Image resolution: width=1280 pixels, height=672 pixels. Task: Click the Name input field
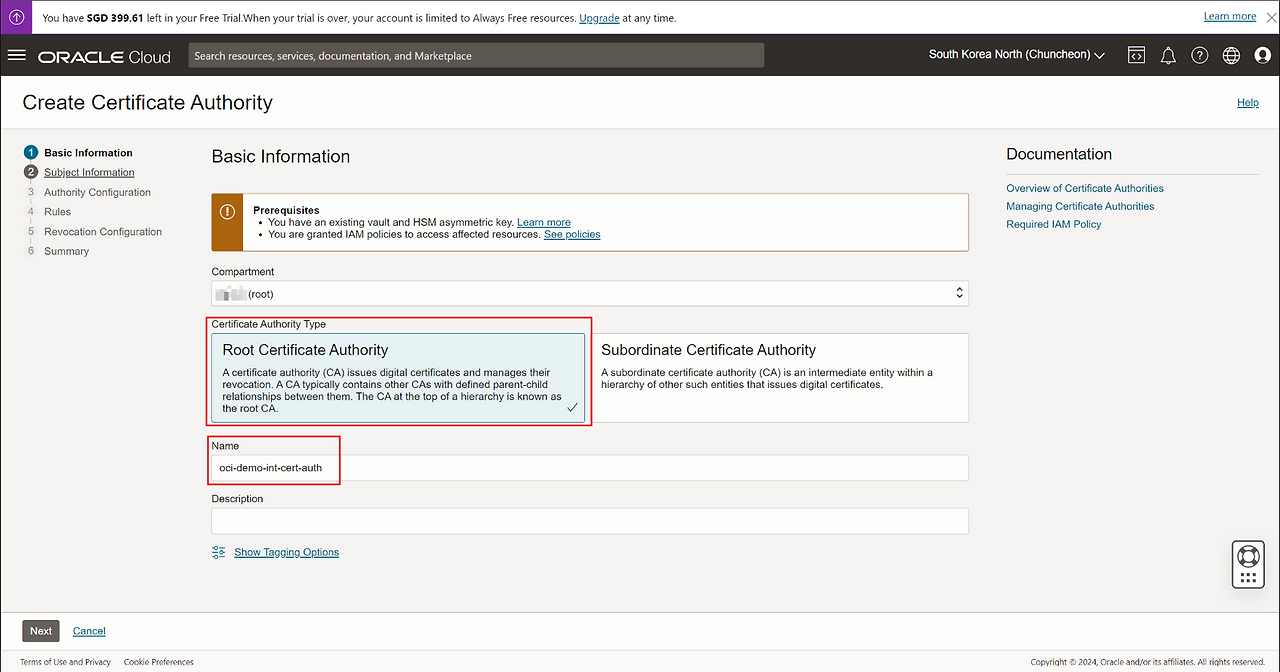(x=590, y=468)
